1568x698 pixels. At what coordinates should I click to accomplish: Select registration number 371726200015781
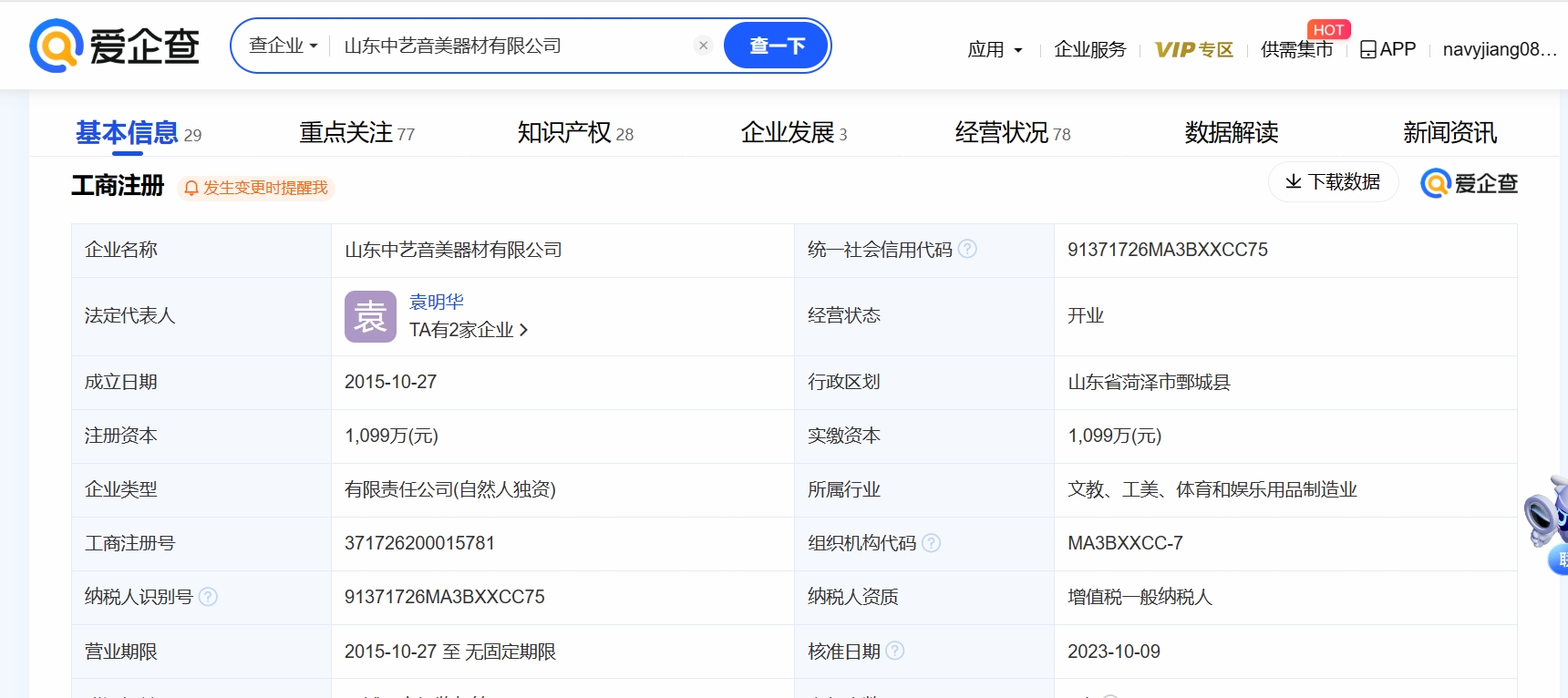pyautogui.click(x=419, y=543)
